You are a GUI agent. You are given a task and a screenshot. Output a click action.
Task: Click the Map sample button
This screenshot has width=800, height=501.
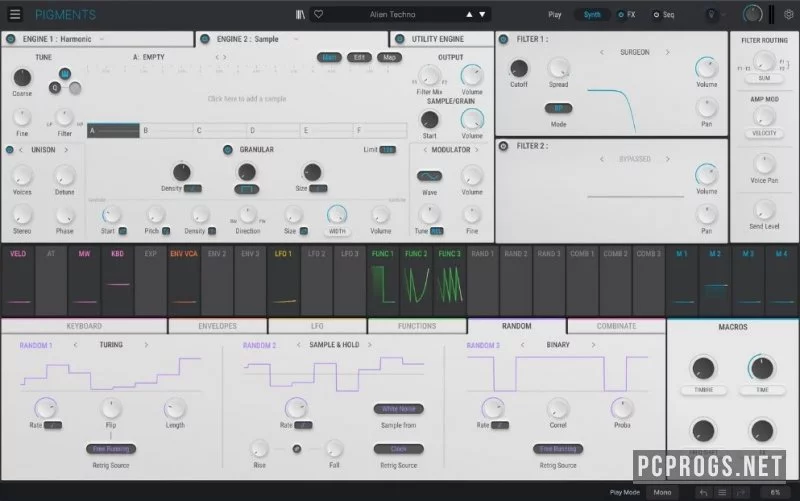[x=389, y=57]
